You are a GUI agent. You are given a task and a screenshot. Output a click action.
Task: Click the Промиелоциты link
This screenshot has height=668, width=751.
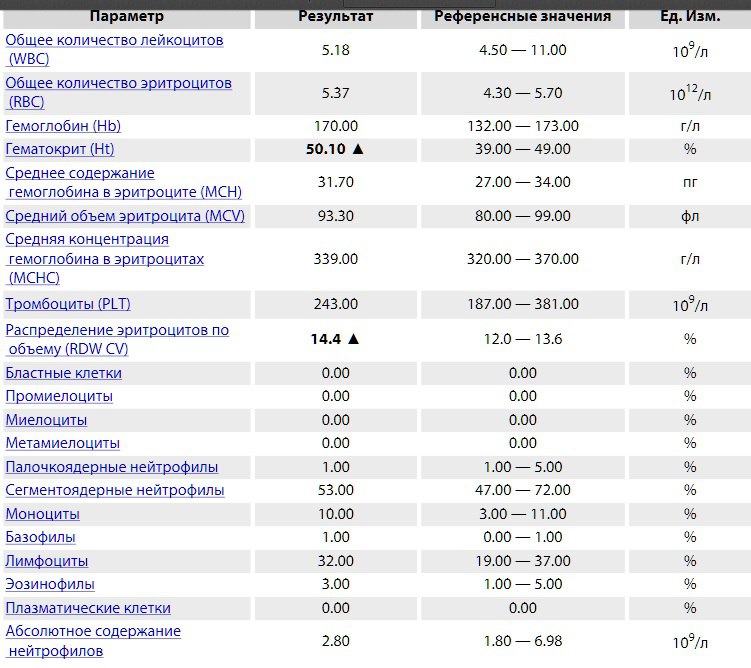(59, 396)
